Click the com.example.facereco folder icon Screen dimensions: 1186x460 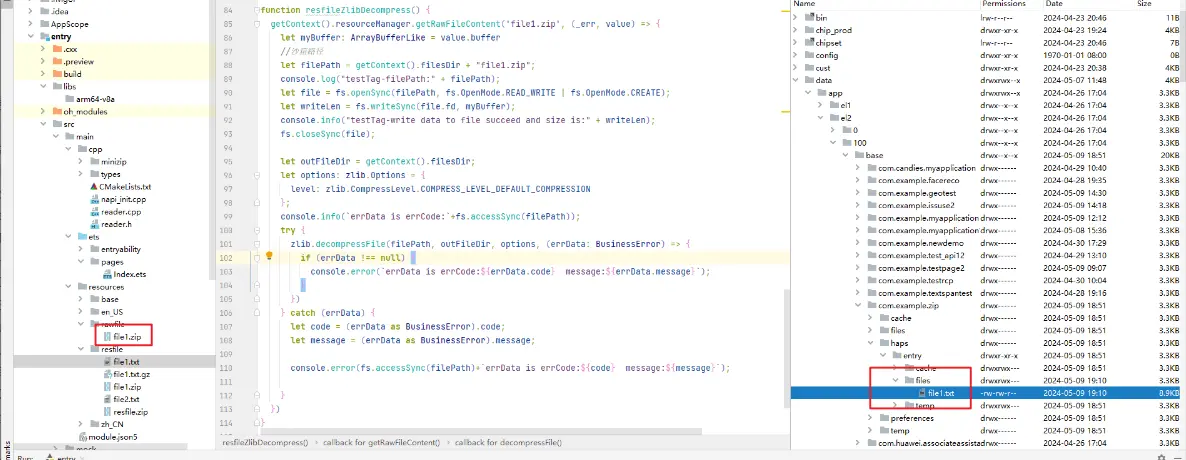click(x=872, y=180)
